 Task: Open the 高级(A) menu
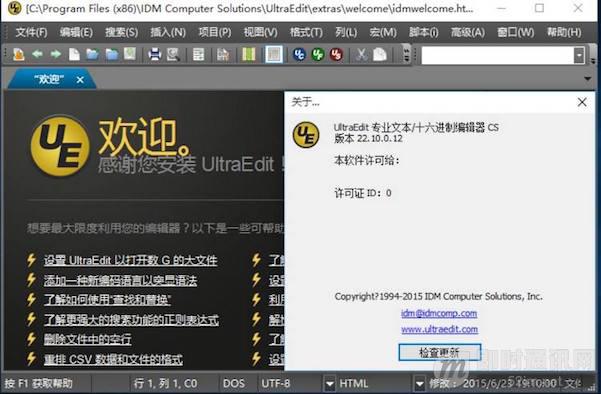[468, 32]
